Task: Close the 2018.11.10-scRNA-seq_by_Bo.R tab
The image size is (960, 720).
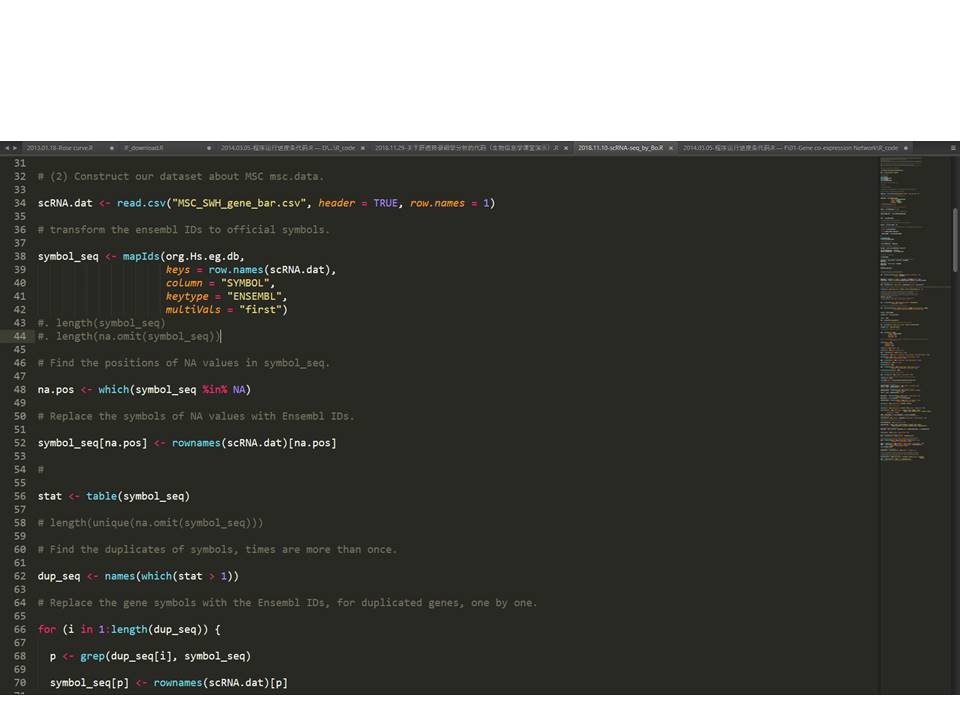Action: [x=671, y=148]
